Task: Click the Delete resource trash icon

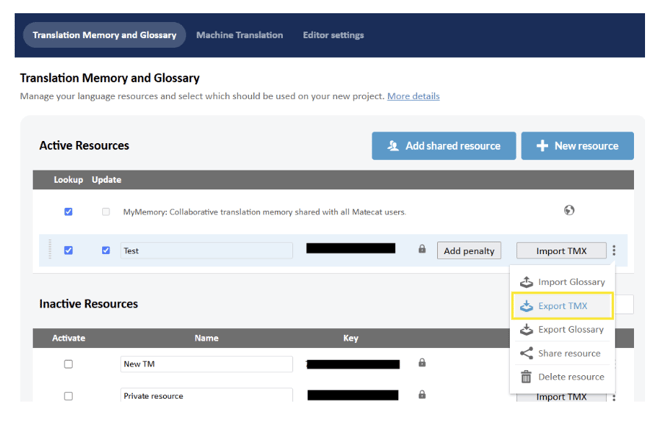Action: click(527, 377)
